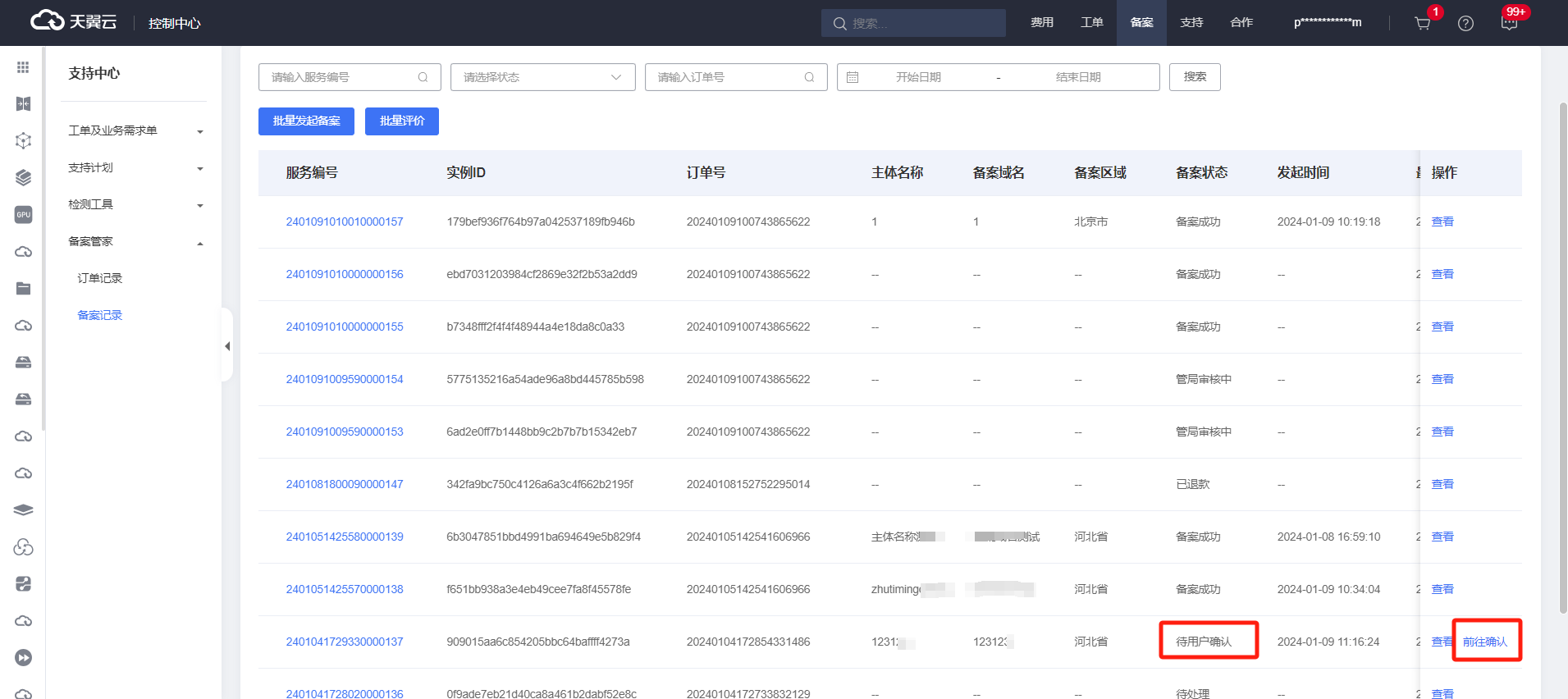Viewport: 1568px width, 699px height.
Task: Click 查看 for service 2401091010000000155
Action: [x=1442, y=327]
